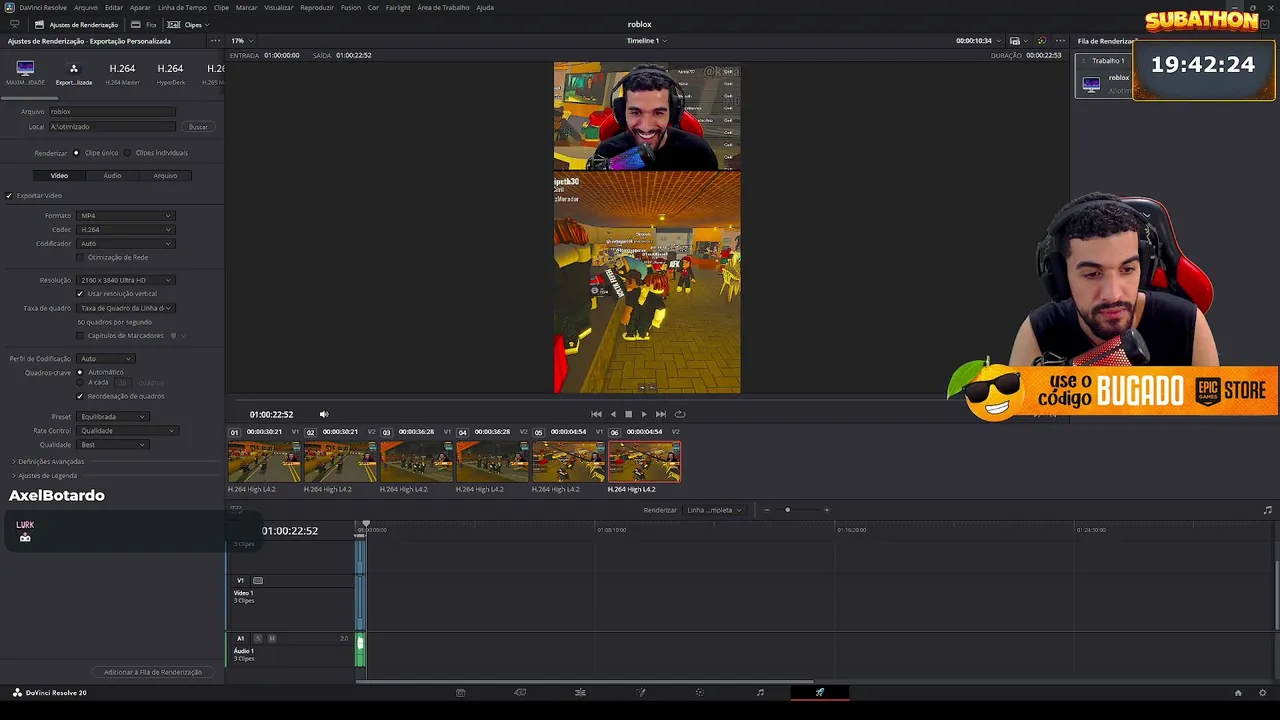Jump to first frame in viewer
The width and height of the screenshot is (1280, 720).
[596, 414]
